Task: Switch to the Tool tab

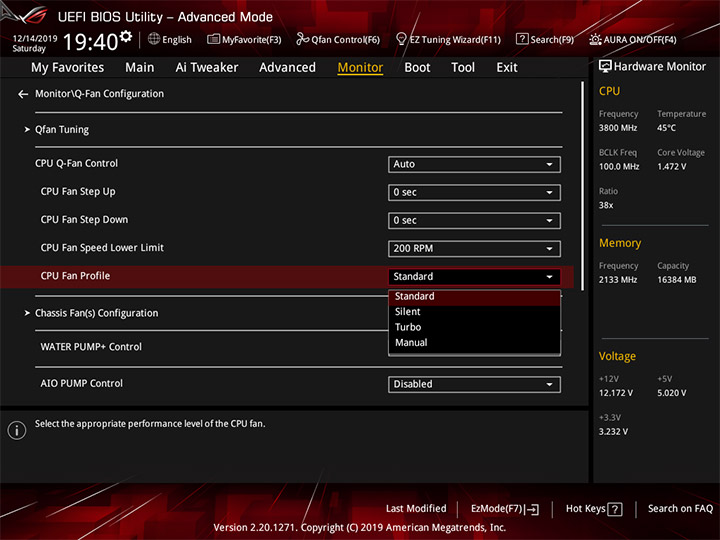Action: click(463, 68)
